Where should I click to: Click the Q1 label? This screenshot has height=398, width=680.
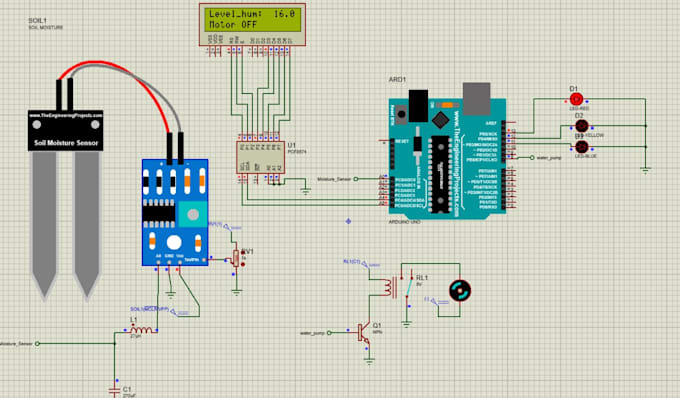[377, 325]
